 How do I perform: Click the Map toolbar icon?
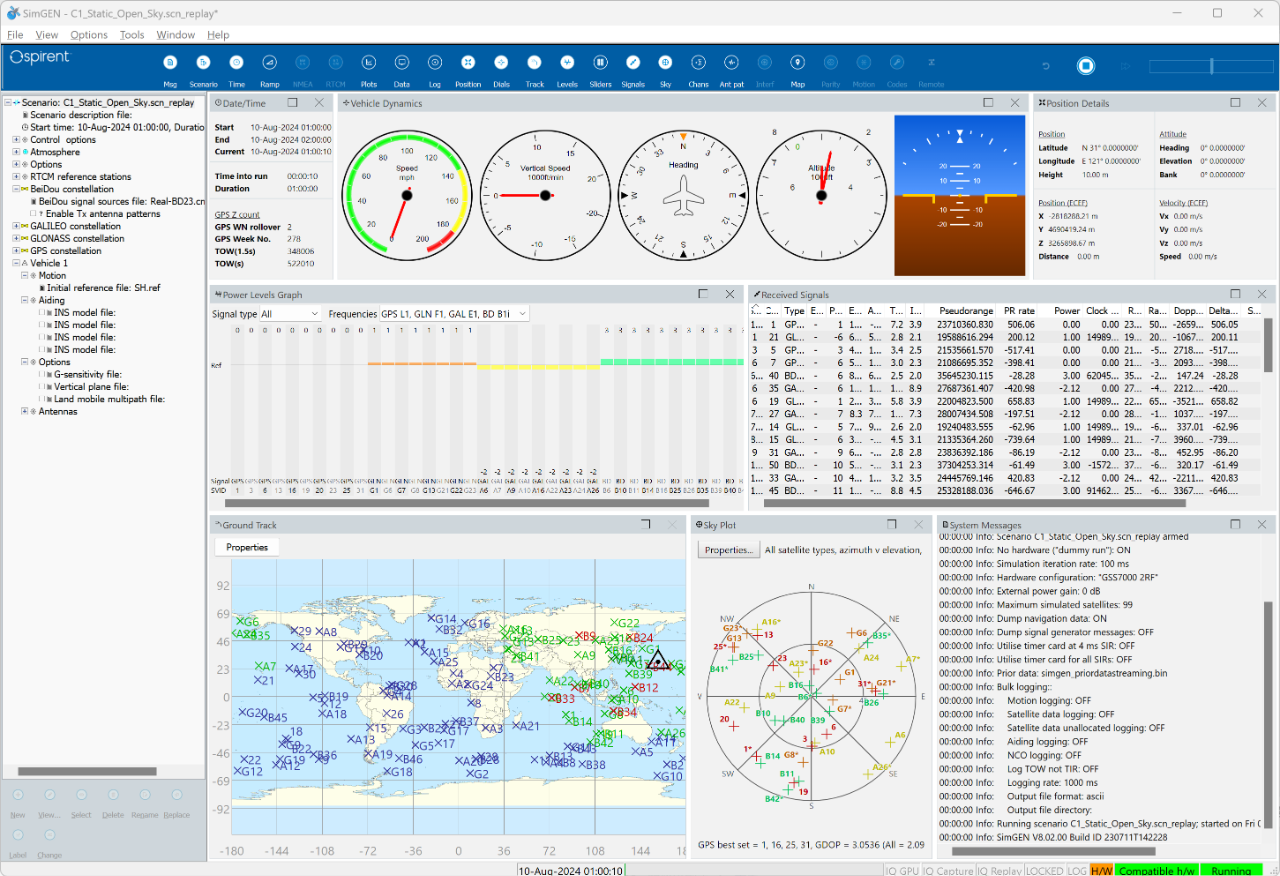tap(797, 64)
